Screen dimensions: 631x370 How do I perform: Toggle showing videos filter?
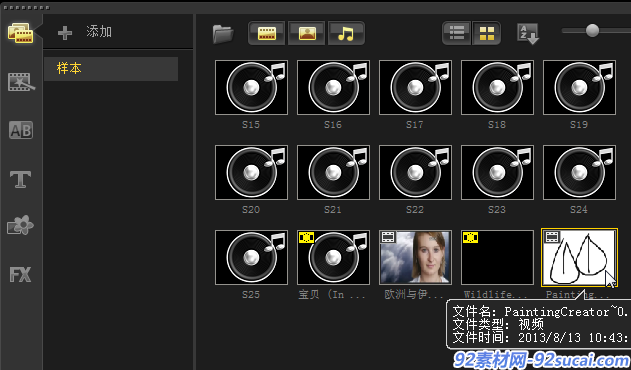(x=266, y=33)
